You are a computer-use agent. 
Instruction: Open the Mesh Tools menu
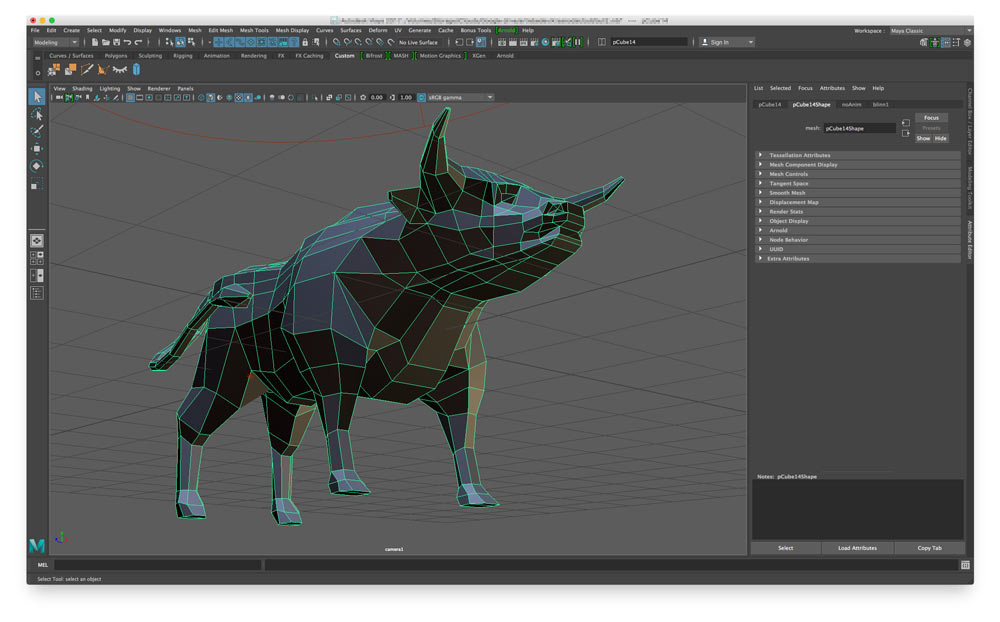click(254, 30)
